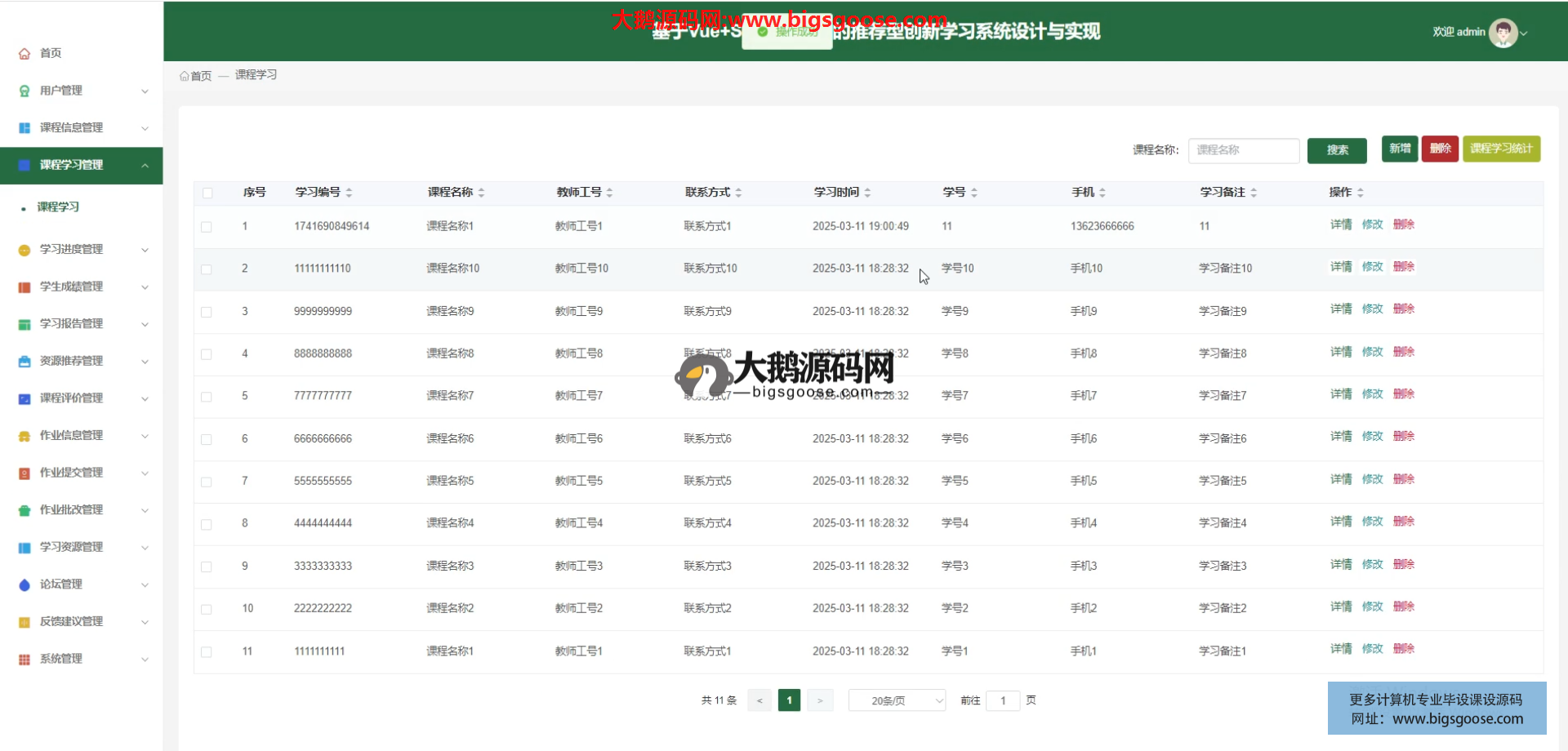Click the home icon in the sidebar

[24, 54]
